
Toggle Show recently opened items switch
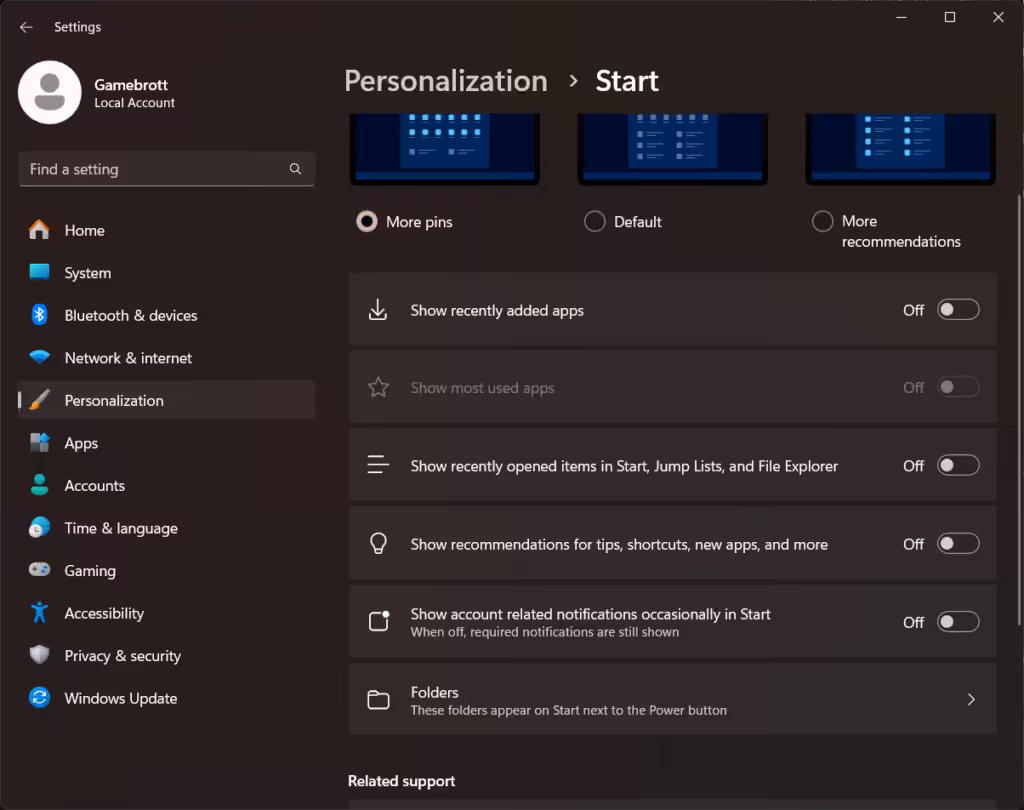pyautogui.click(x=958, y=465)
